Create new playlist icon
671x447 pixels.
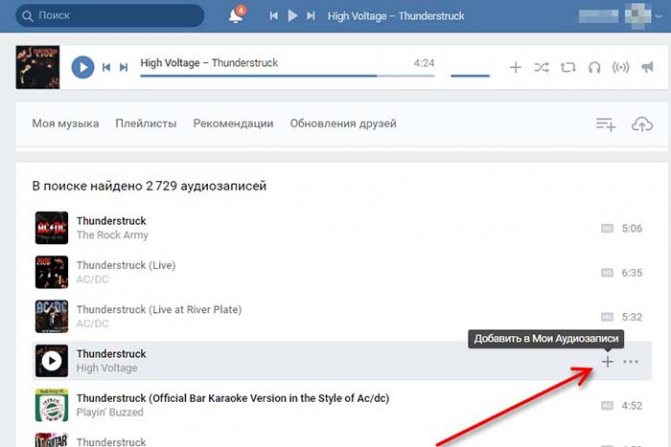click(606, 124)
